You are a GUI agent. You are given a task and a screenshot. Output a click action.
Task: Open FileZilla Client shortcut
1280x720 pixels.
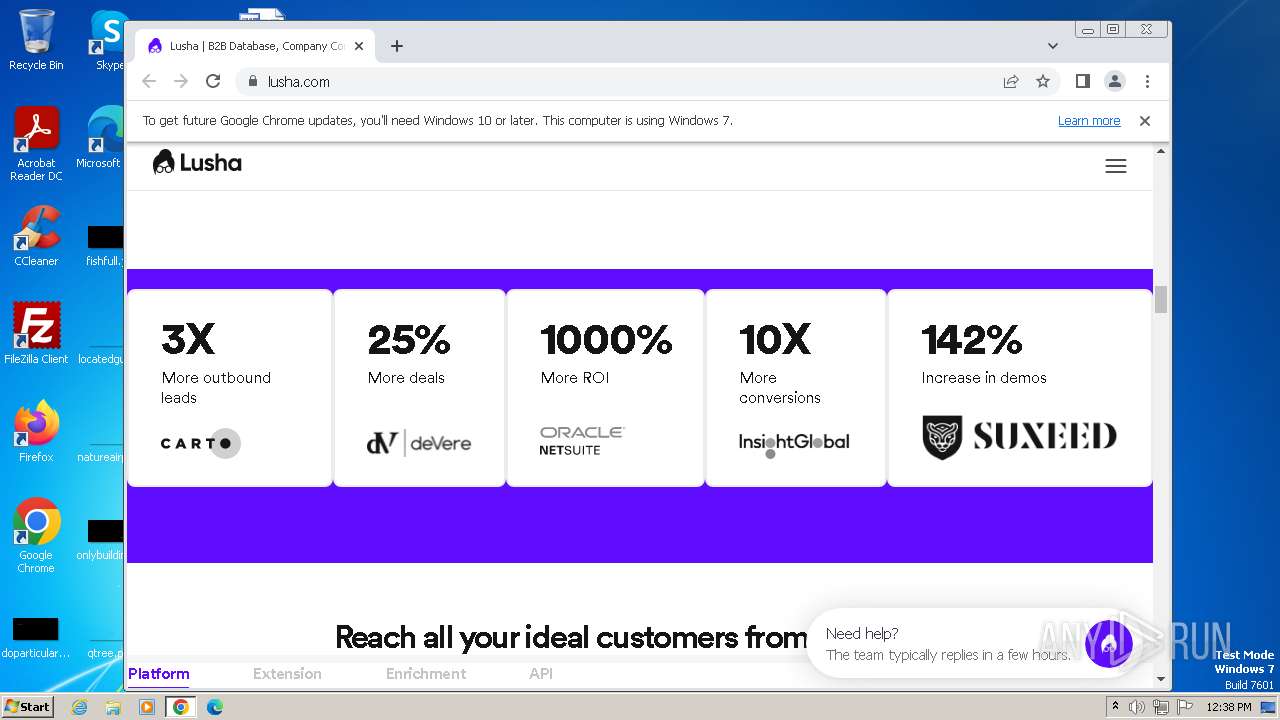(x=36, y=334)
